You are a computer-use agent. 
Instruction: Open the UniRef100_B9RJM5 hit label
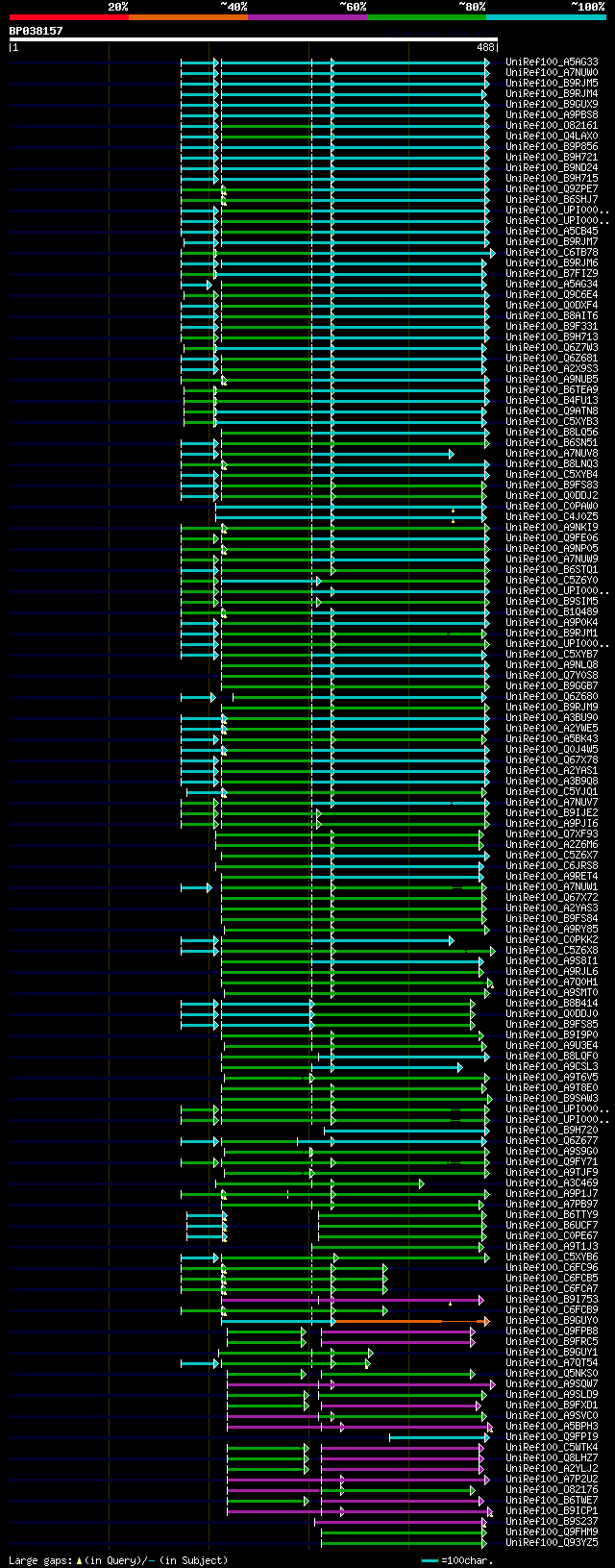click(552, 83)
